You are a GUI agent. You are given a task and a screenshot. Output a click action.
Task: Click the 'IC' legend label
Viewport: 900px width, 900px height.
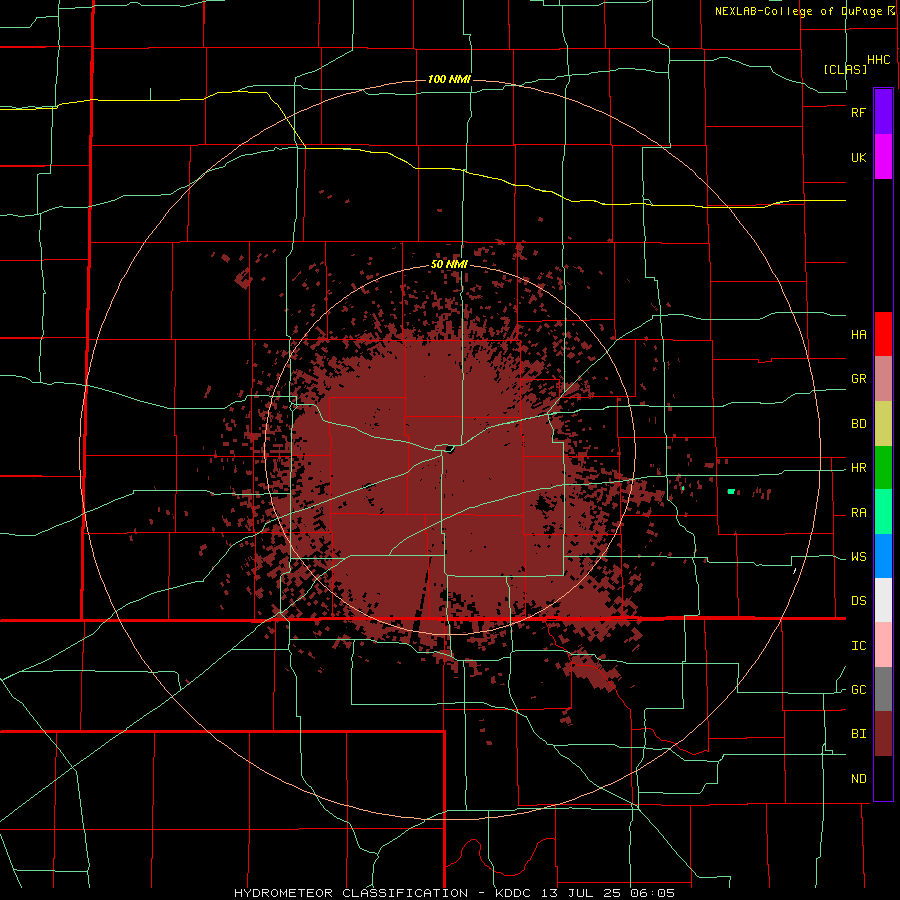858,646
